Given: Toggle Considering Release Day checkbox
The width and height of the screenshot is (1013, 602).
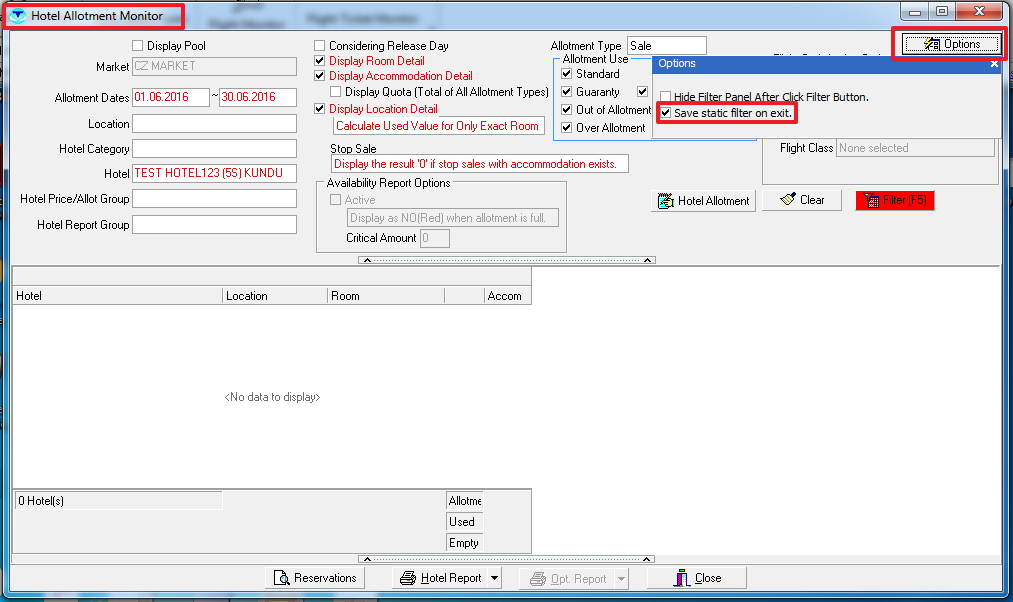Looking at the screenshot, I should pyautogui.click(x=320, y=46).
